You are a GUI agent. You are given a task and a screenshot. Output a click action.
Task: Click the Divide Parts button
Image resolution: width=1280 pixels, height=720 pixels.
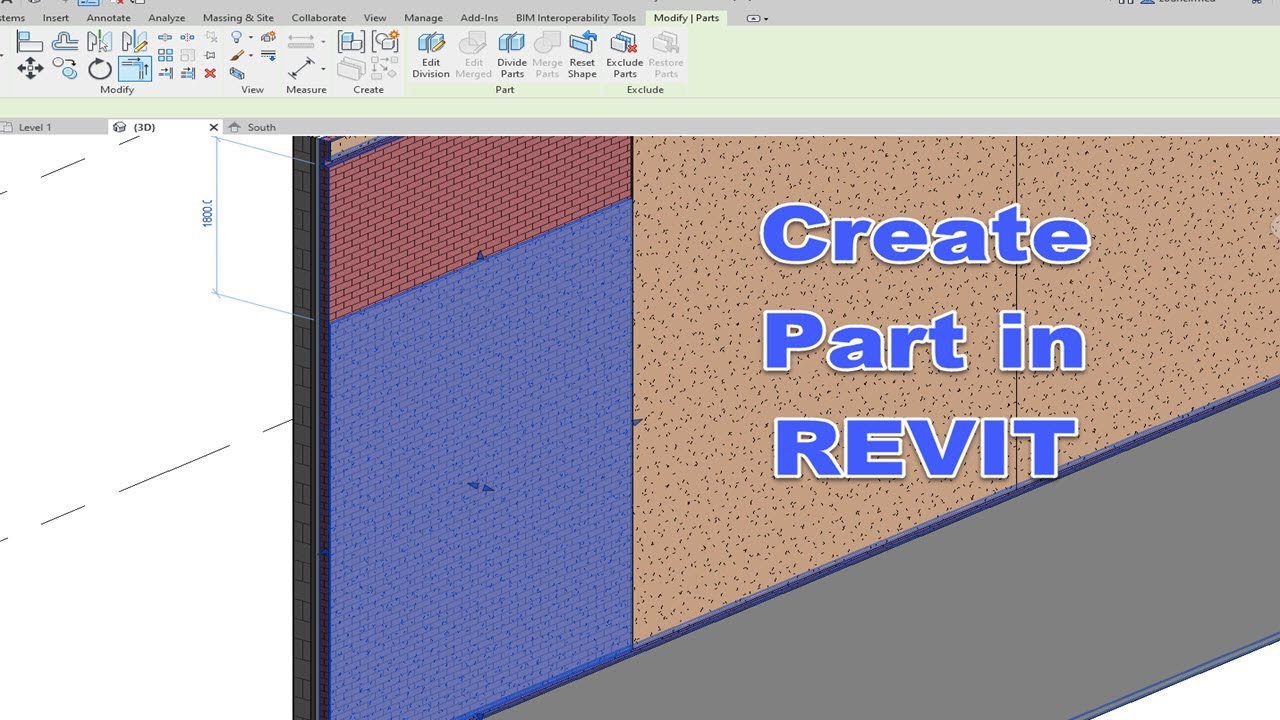coord(512,55)
